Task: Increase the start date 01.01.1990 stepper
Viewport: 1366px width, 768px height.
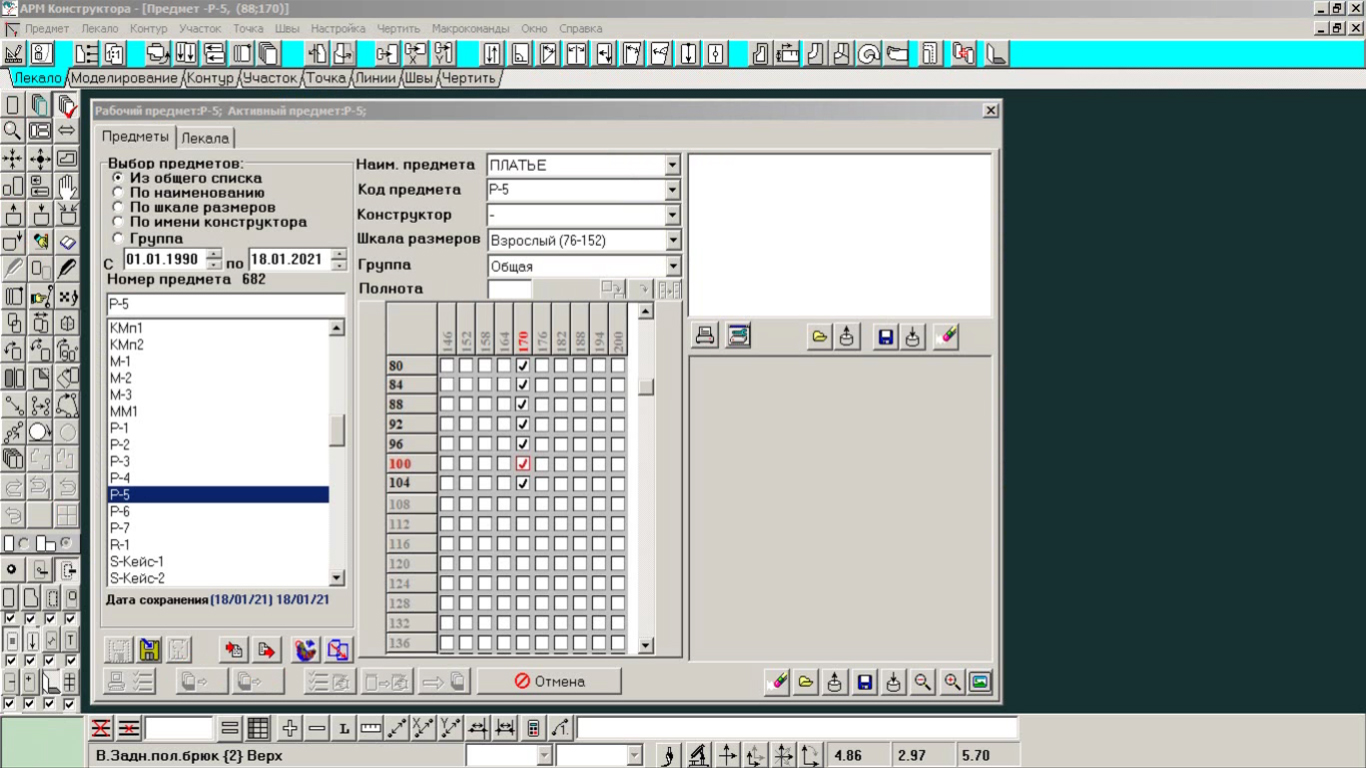Action: 214,254
